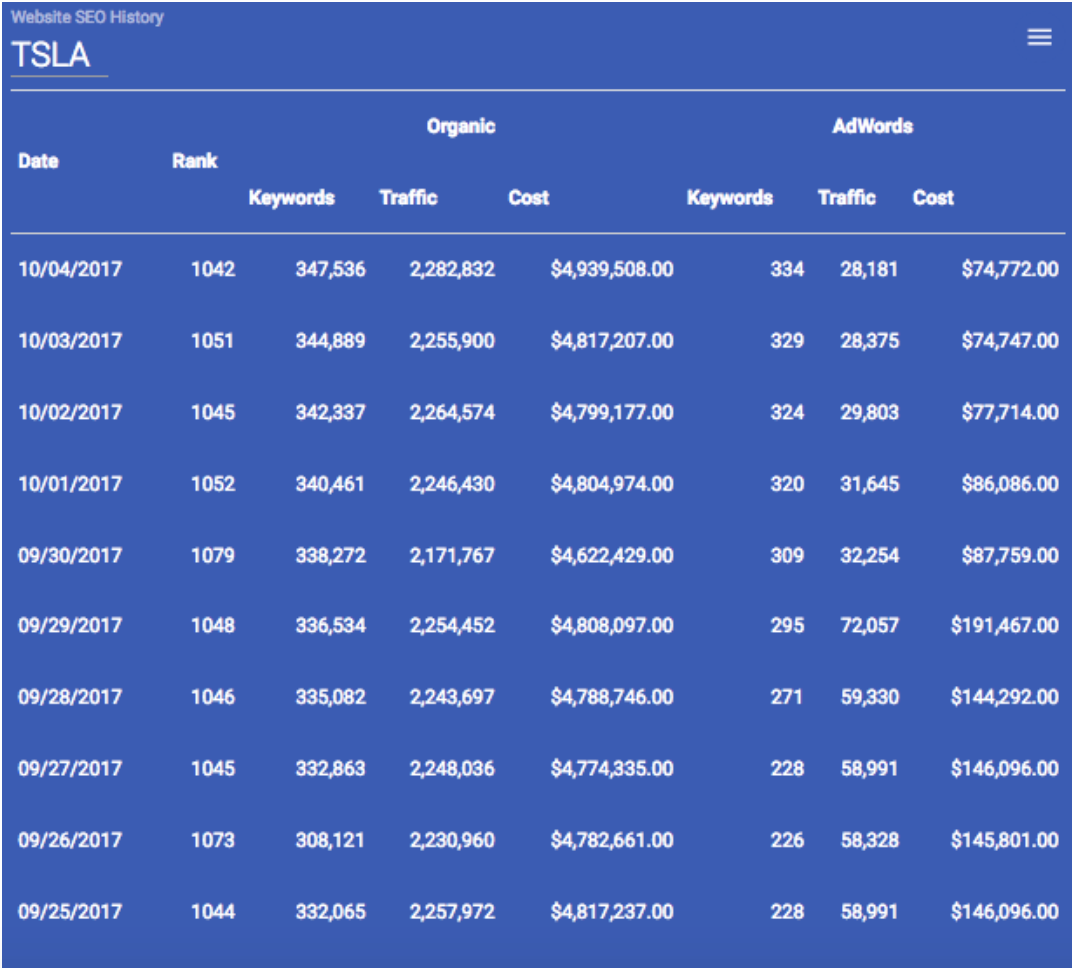Click organic cost $4,788,746.00
This screenshot has height=968, width=1072.
pos(613,697)
